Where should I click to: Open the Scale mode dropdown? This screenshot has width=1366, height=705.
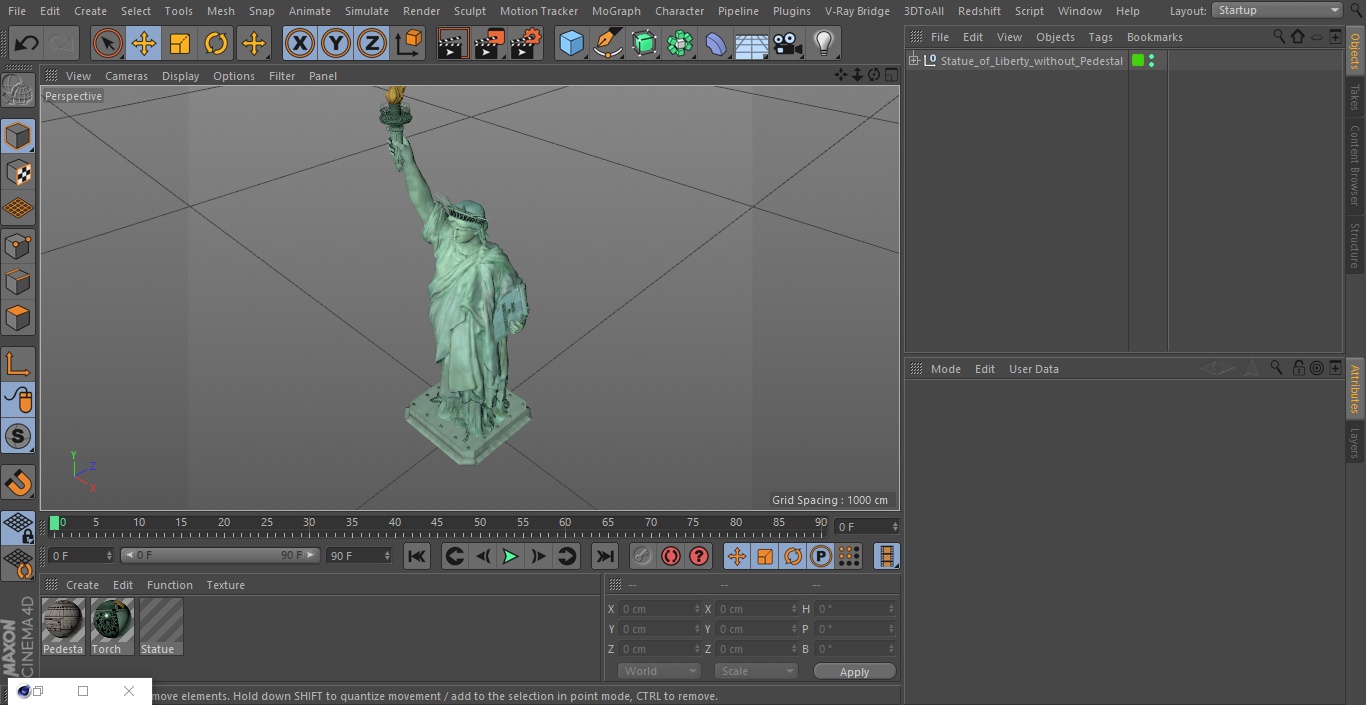point(756,671)
